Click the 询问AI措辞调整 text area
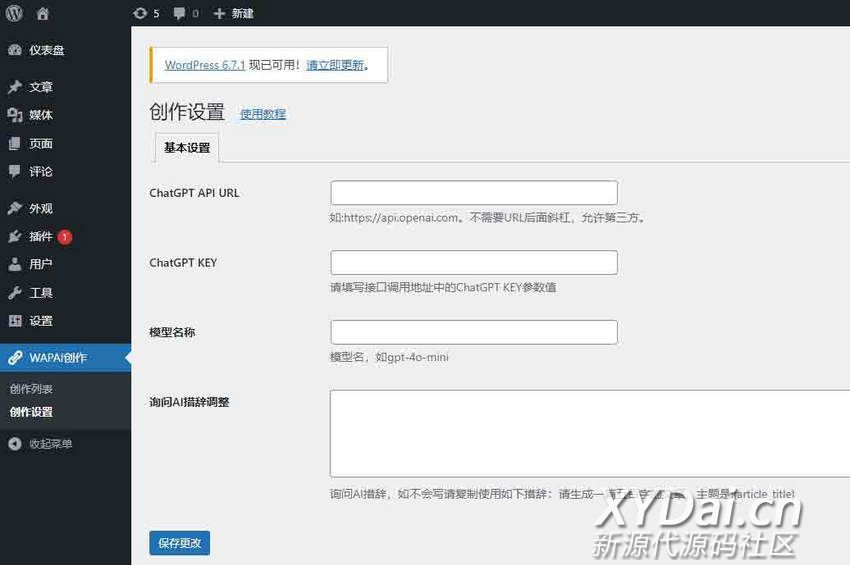Viewport: 850px width, 565px height. [x=590, y=433]
